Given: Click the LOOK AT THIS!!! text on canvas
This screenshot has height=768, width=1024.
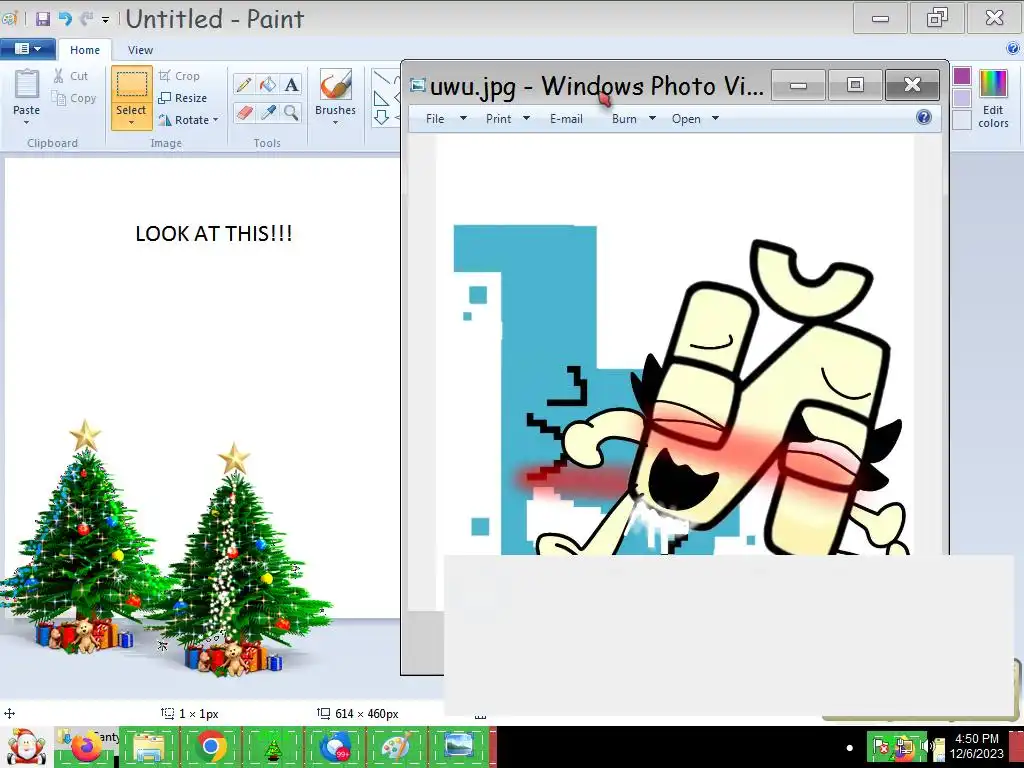Looking at the screenshot, I should (214, 234).
